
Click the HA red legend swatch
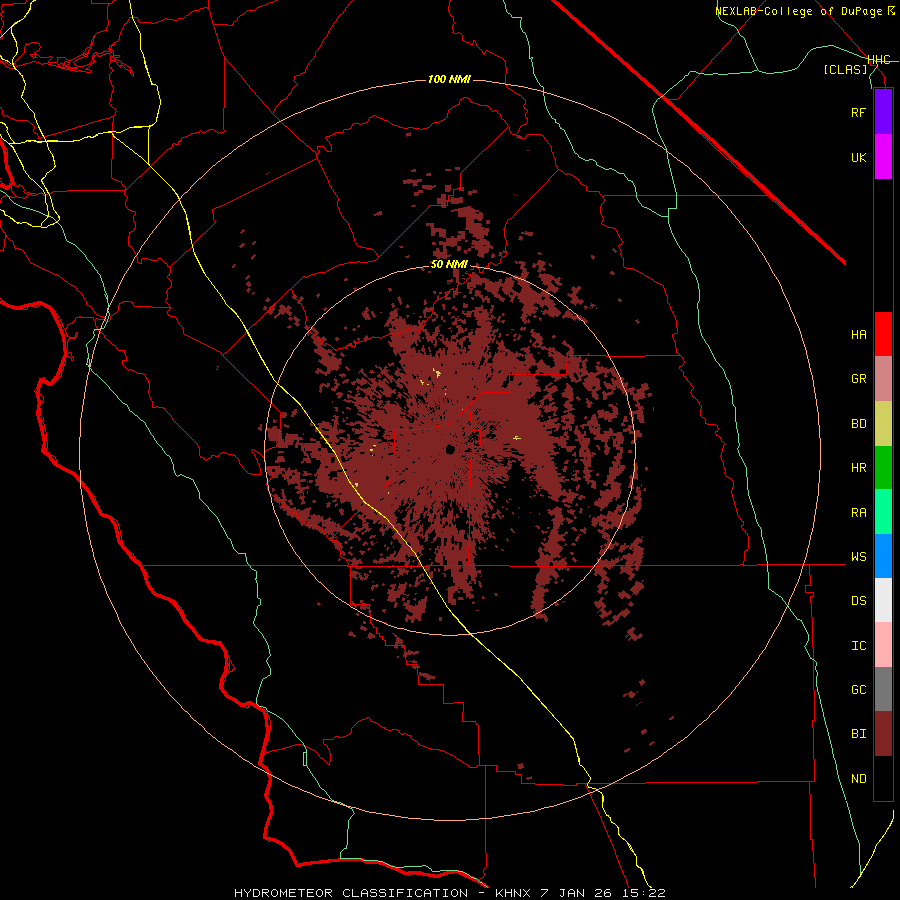883,334
